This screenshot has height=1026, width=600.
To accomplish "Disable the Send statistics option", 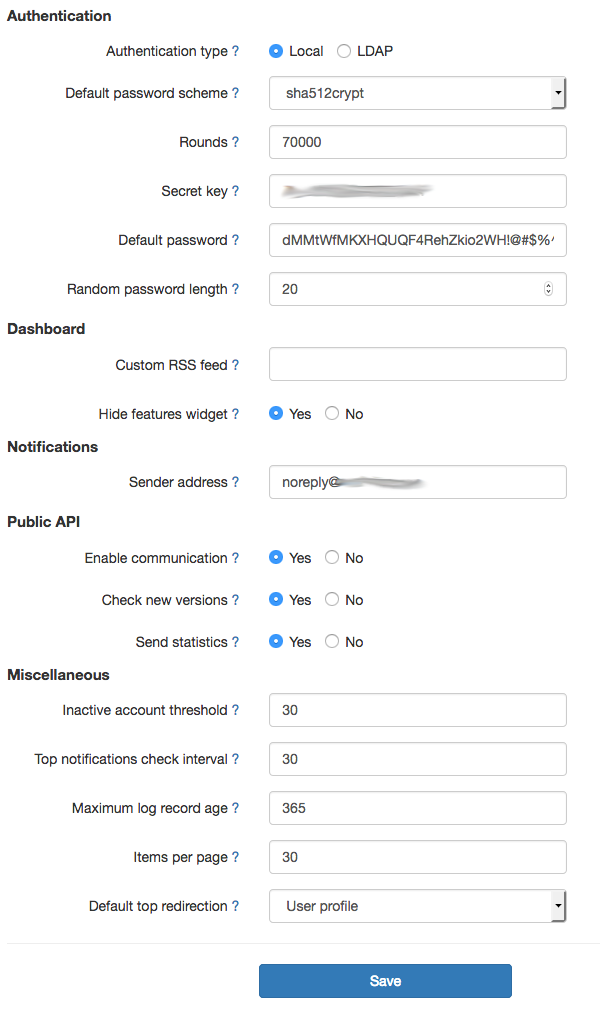I will (x=331, y=642).
